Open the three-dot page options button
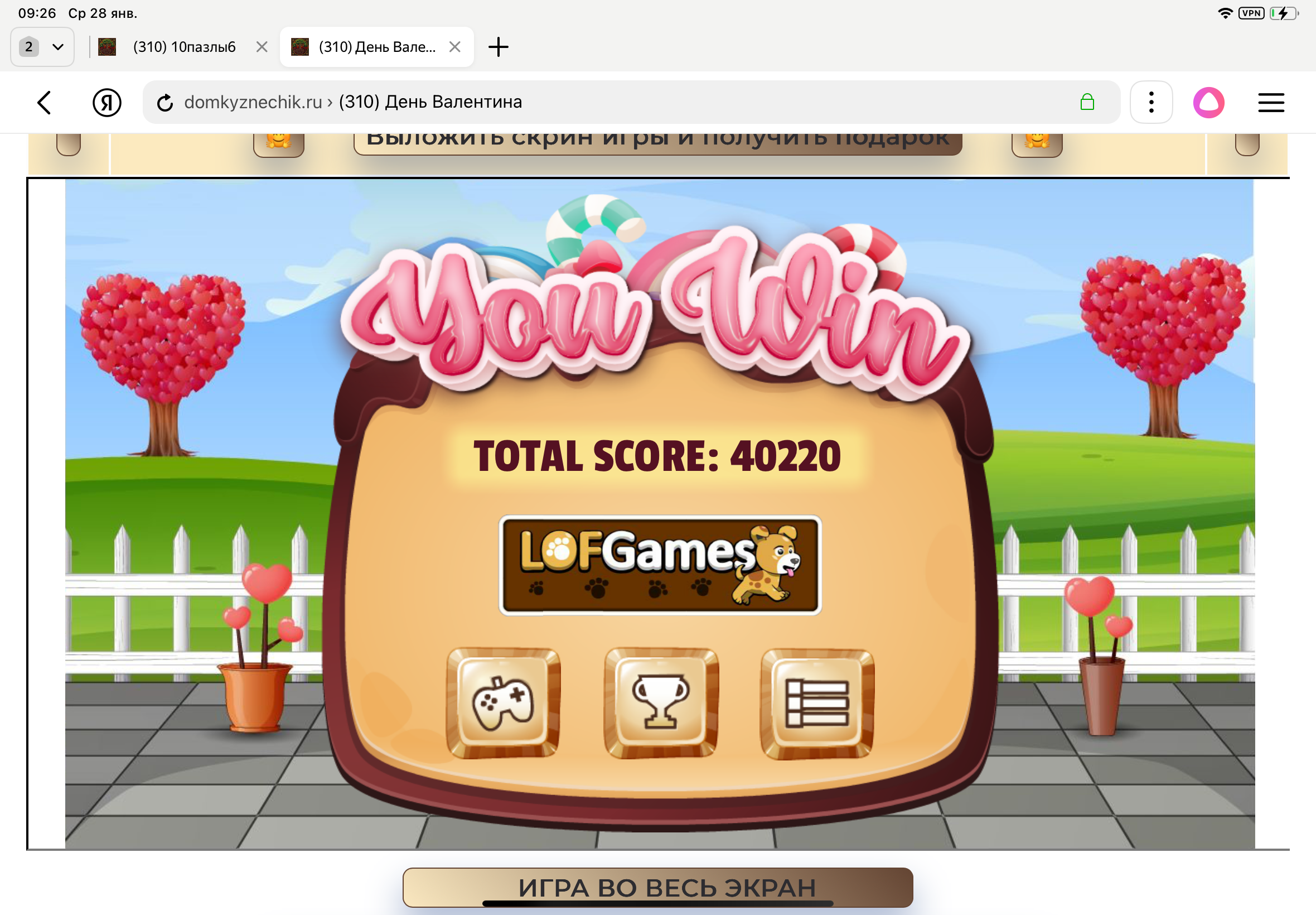 pyautogui.click(x=1150, y=103)
